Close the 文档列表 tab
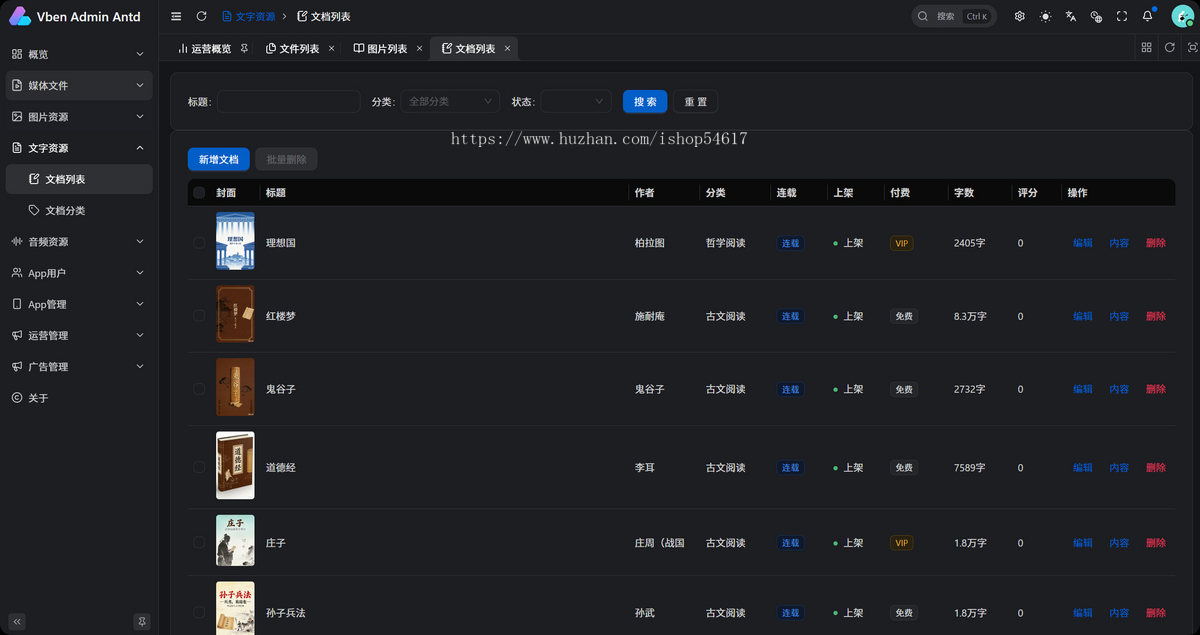Image resolution: width=1200 pixels, height=635 pixels. pos(507,48)
